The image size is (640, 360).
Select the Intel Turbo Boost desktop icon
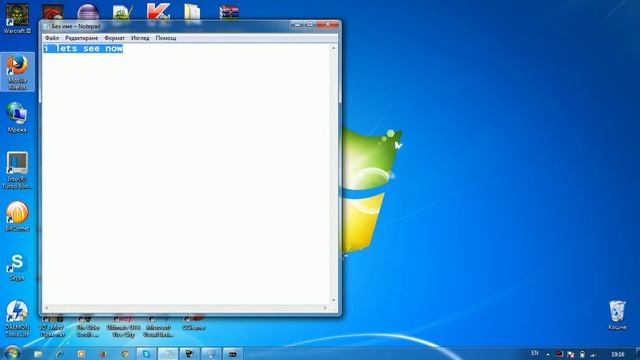click(17, 170)
